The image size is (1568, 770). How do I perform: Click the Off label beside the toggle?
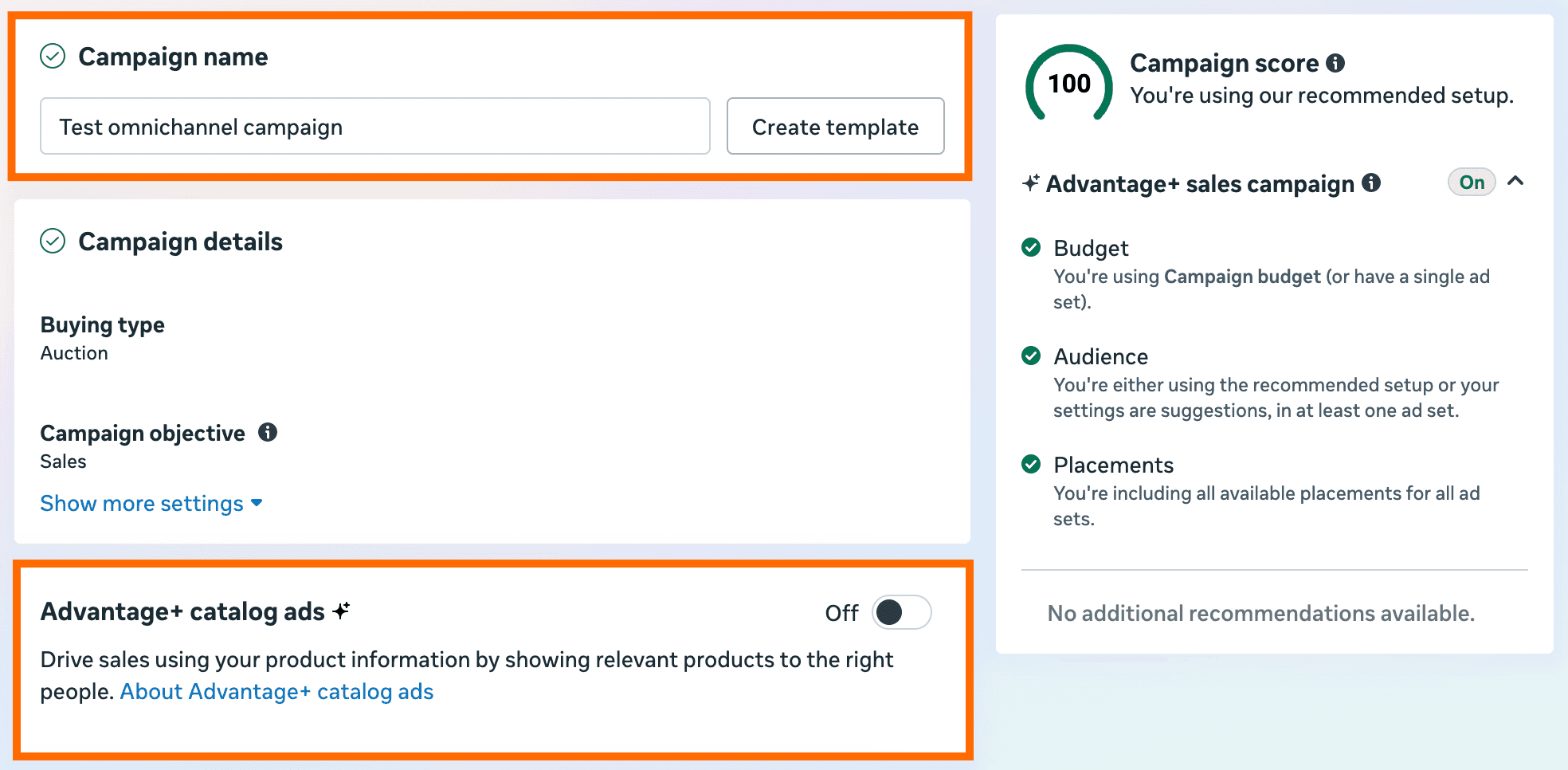(841, 612)
